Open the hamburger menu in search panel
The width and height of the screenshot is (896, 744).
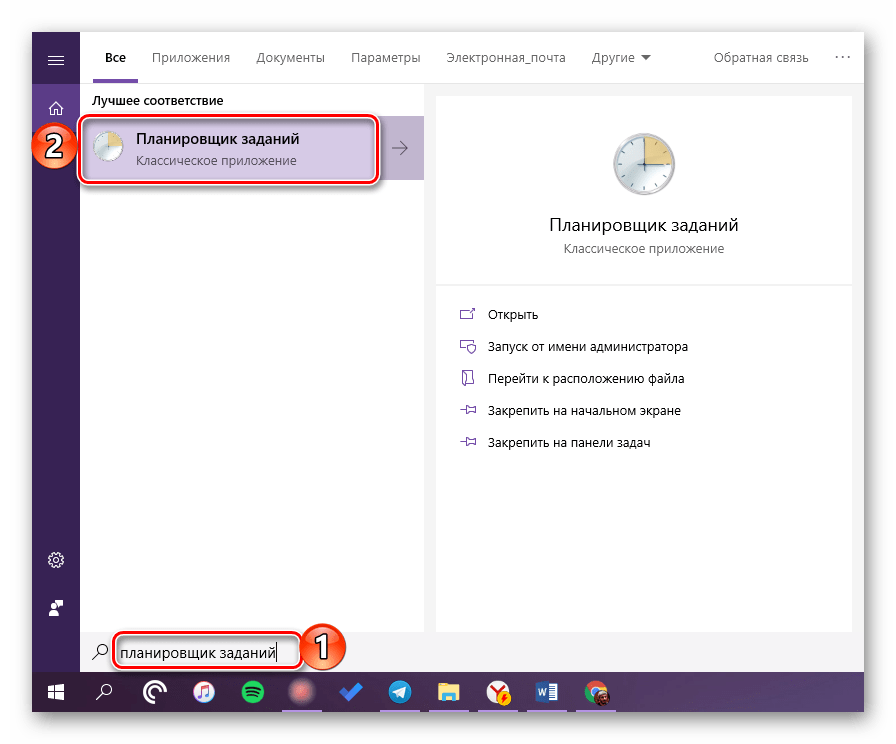pos(56,59)
